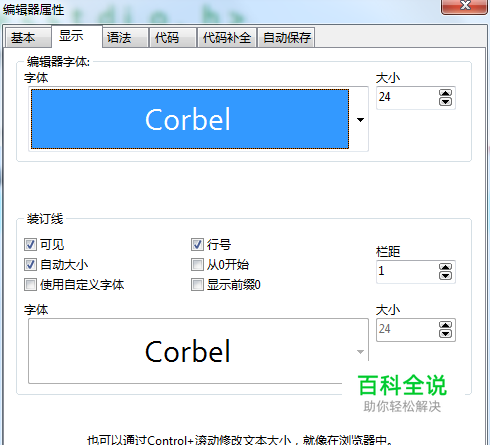Decrease 栏距 with the down arrow

pos(446,276)
